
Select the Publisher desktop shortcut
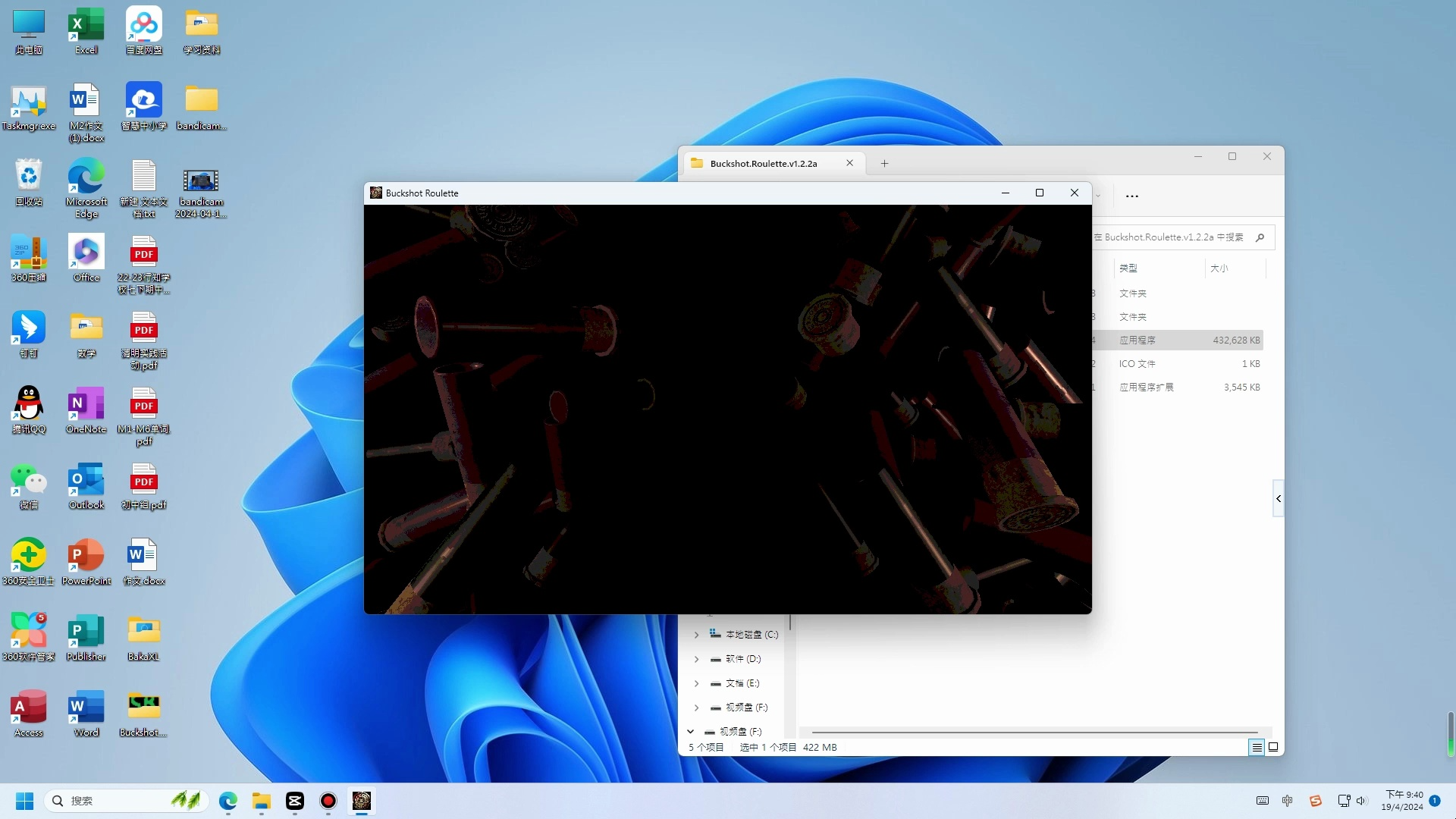[x=86, y=638]
